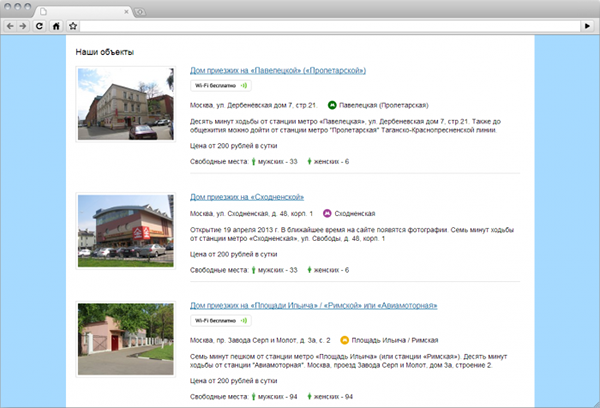
Task: Click the Павелецкая (Пролетарская) metro station name
Action: (384, 105)
